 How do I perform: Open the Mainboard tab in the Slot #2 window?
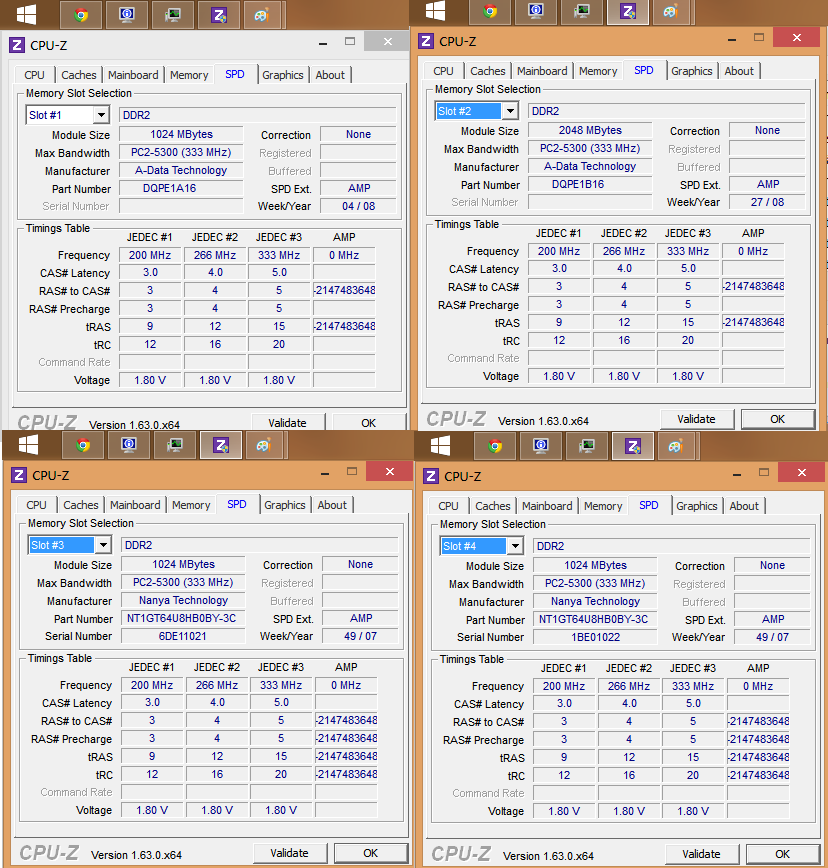tap(542, 71)
